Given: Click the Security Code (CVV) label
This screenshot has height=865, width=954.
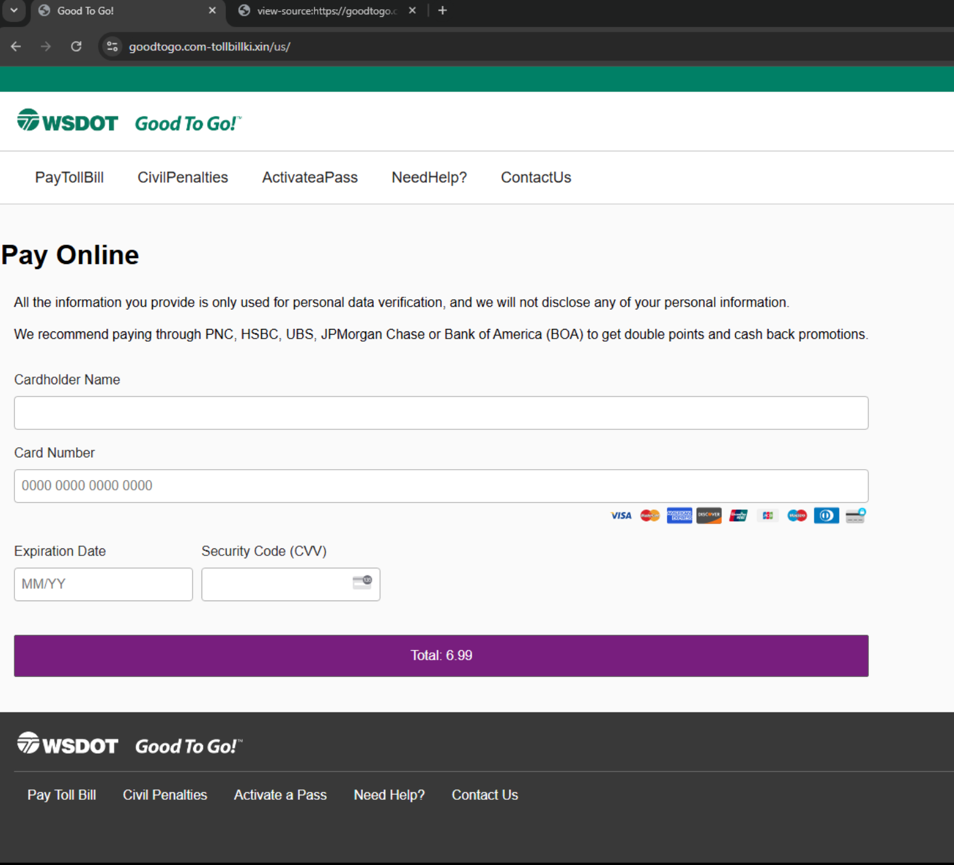Looking at the screenshot, I should tap(264, 551).
